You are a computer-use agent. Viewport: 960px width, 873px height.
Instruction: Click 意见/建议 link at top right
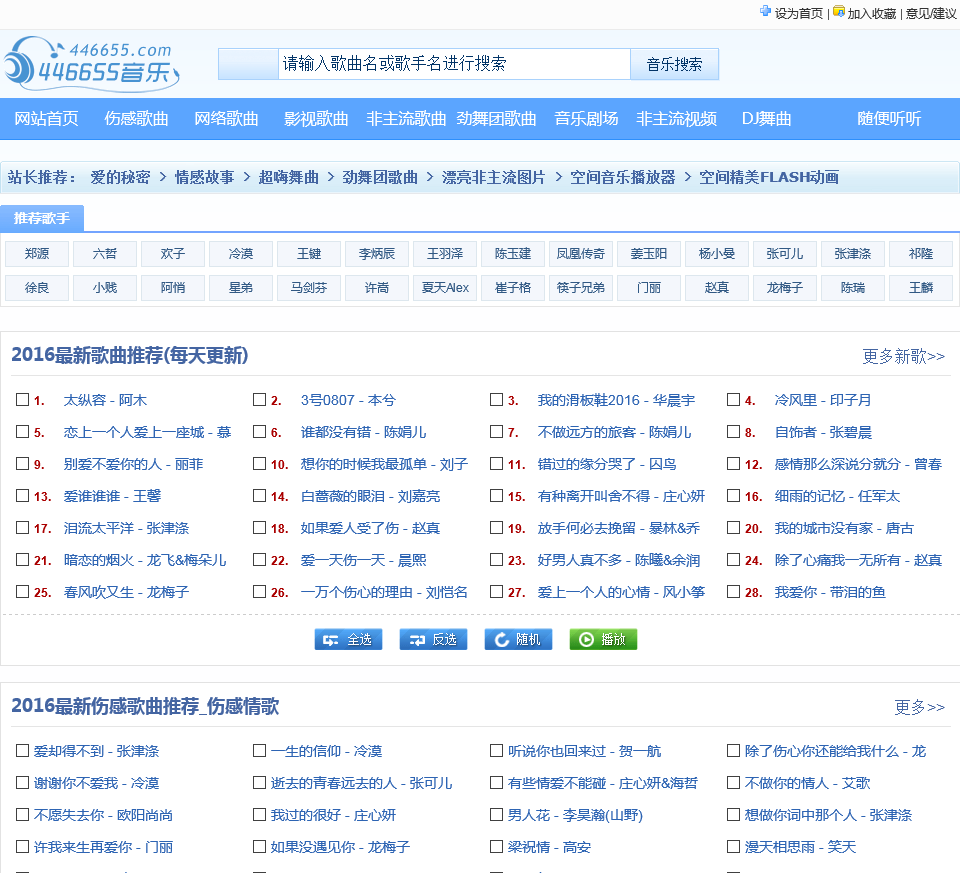(x=931, y=13)
